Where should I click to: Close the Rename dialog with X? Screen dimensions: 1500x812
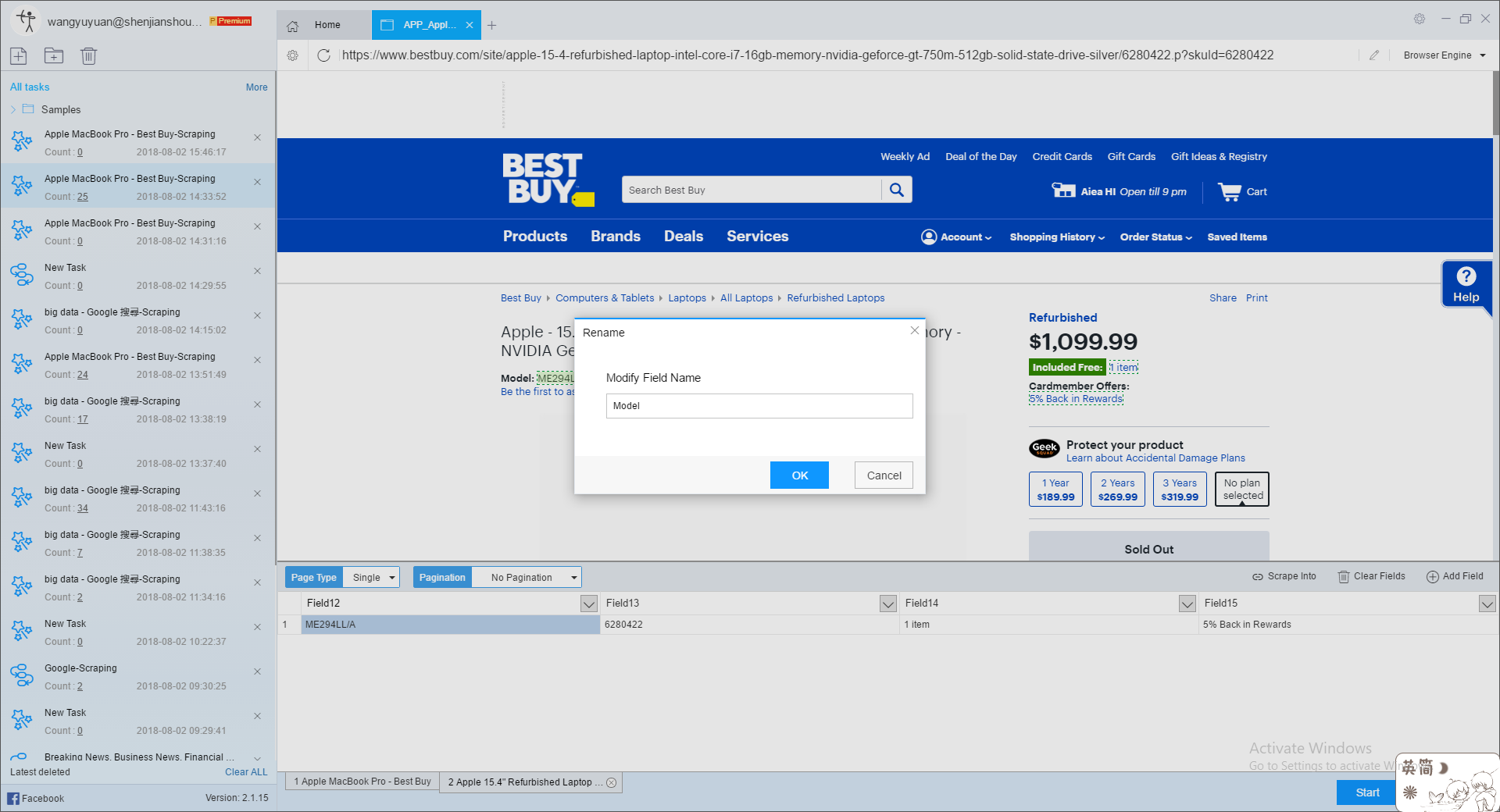(914, 330)
